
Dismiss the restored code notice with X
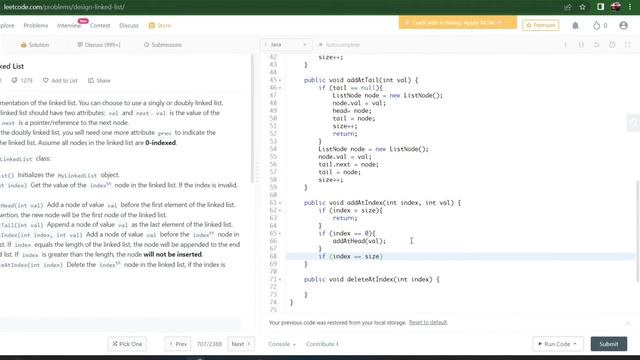[x=628, y=323]
